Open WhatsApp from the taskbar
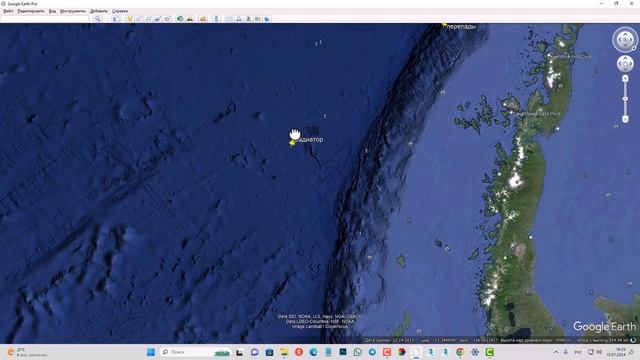The height and width of the screenshot is (360, 640). click(x=358, y=352)
